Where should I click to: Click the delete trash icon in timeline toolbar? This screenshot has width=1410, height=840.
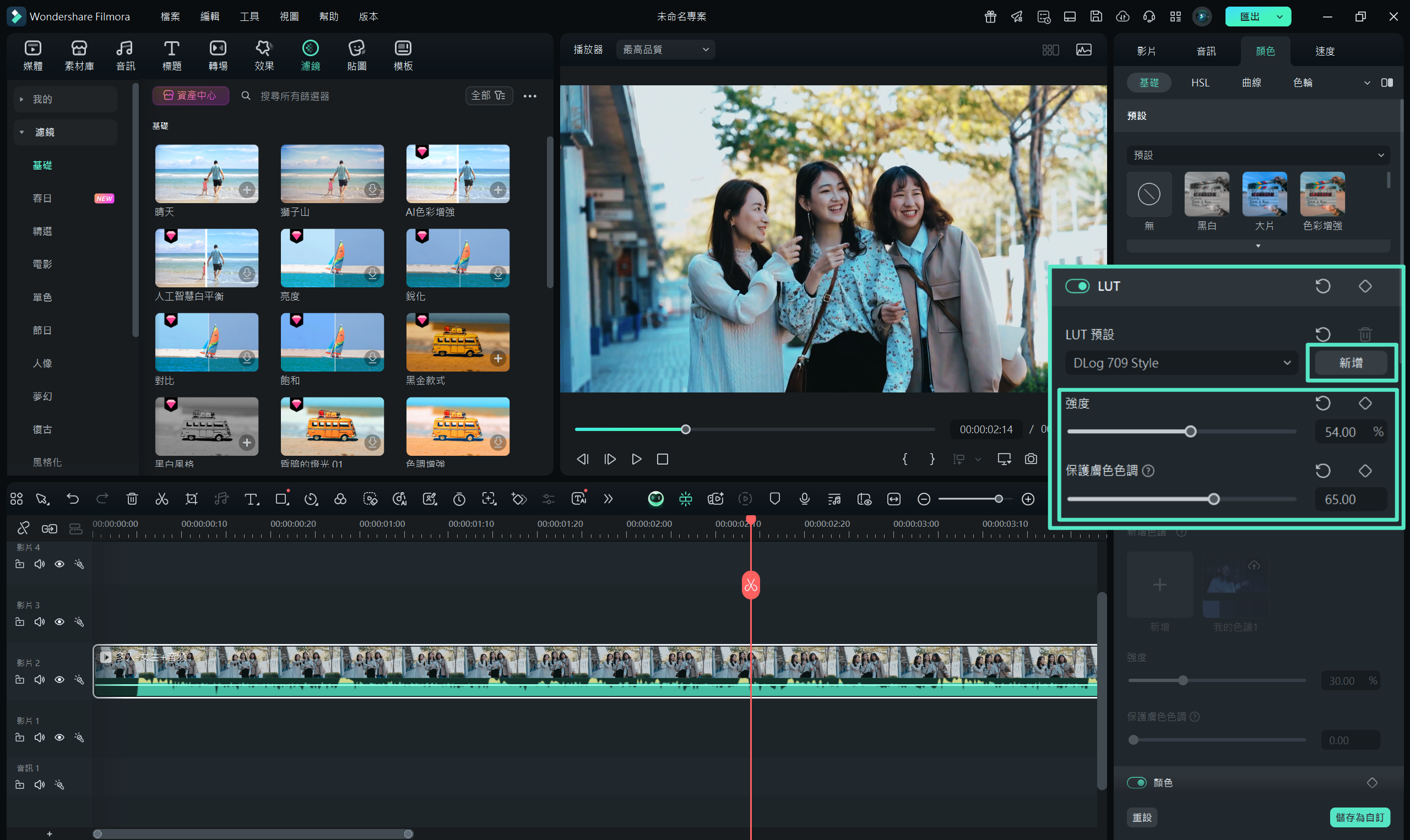pyautogui.click(x=132, y=499)
